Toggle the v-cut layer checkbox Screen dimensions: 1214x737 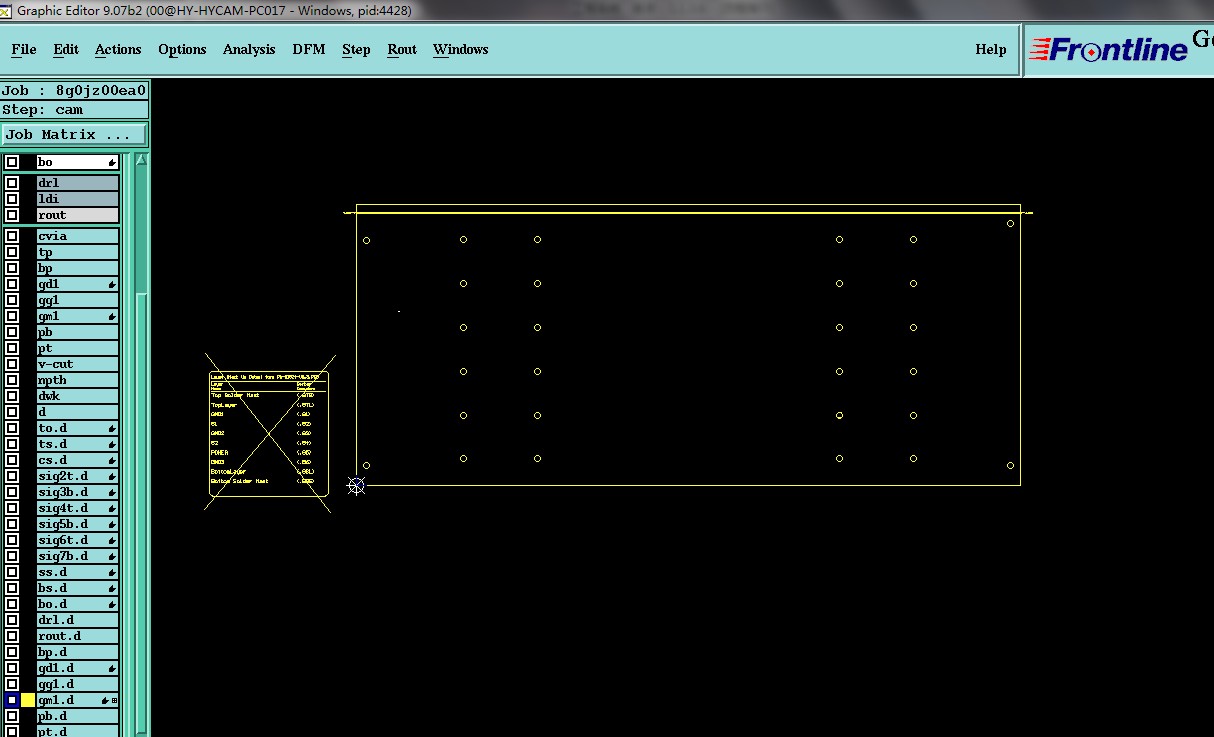(12, 364)
